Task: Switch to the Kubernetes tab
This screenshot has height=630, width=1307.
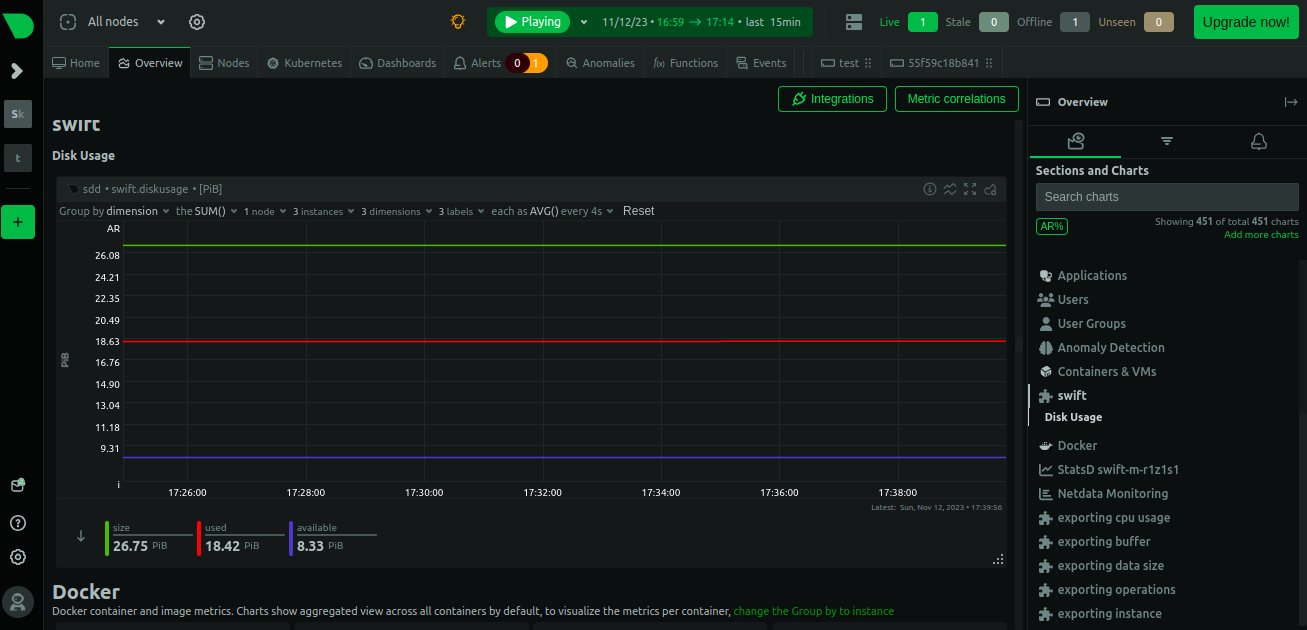Action: click(304, 63)
